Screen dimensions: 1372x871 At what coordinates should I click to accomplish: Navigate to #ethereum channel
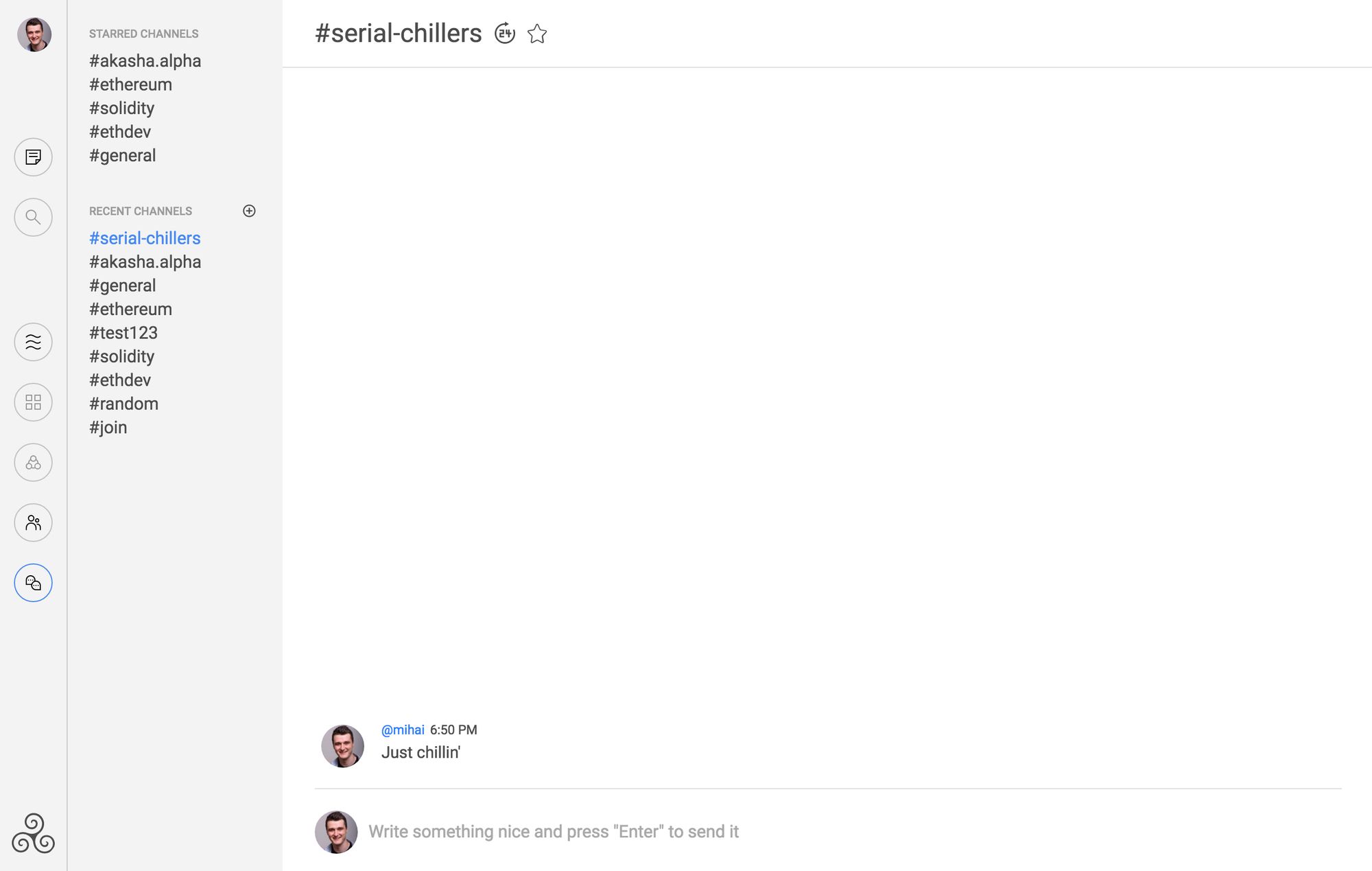pos(130,84)
